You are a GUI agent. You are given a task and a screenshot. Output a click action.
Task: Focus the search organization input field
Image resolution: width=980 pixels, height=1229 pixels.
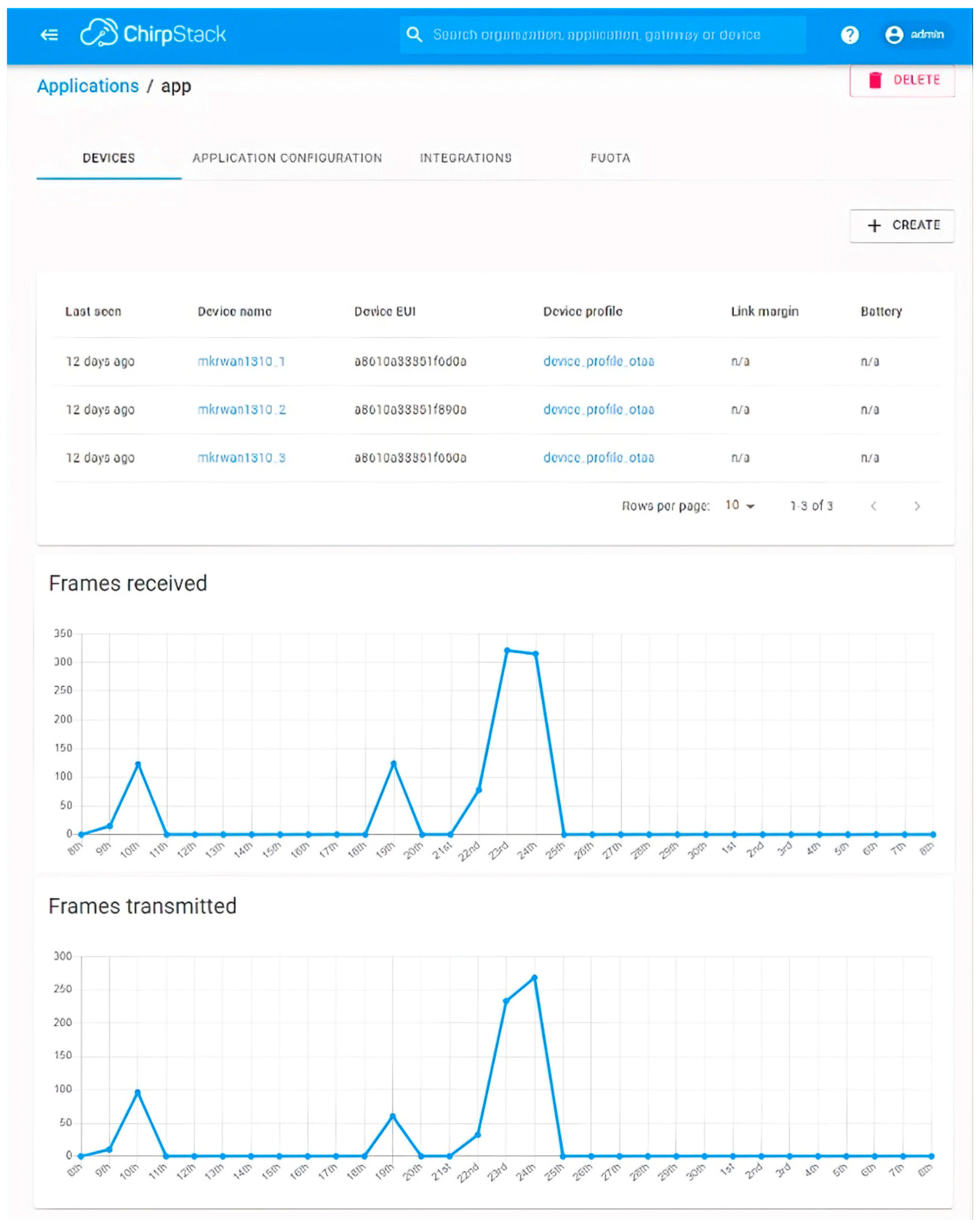click(x=596, y=35)
